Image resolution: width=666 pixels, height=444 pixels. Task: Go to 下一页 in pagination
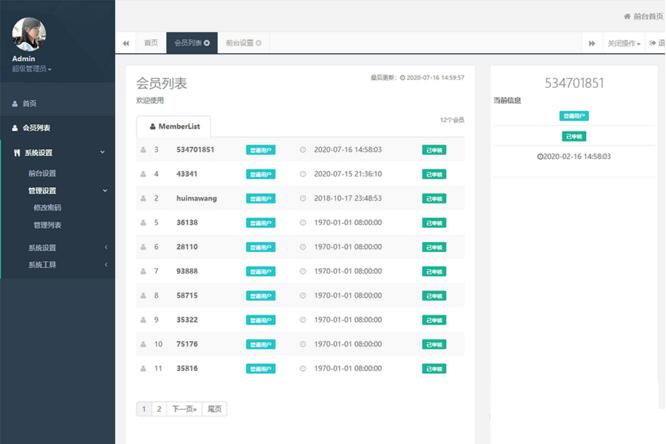[x=183, y=409]
